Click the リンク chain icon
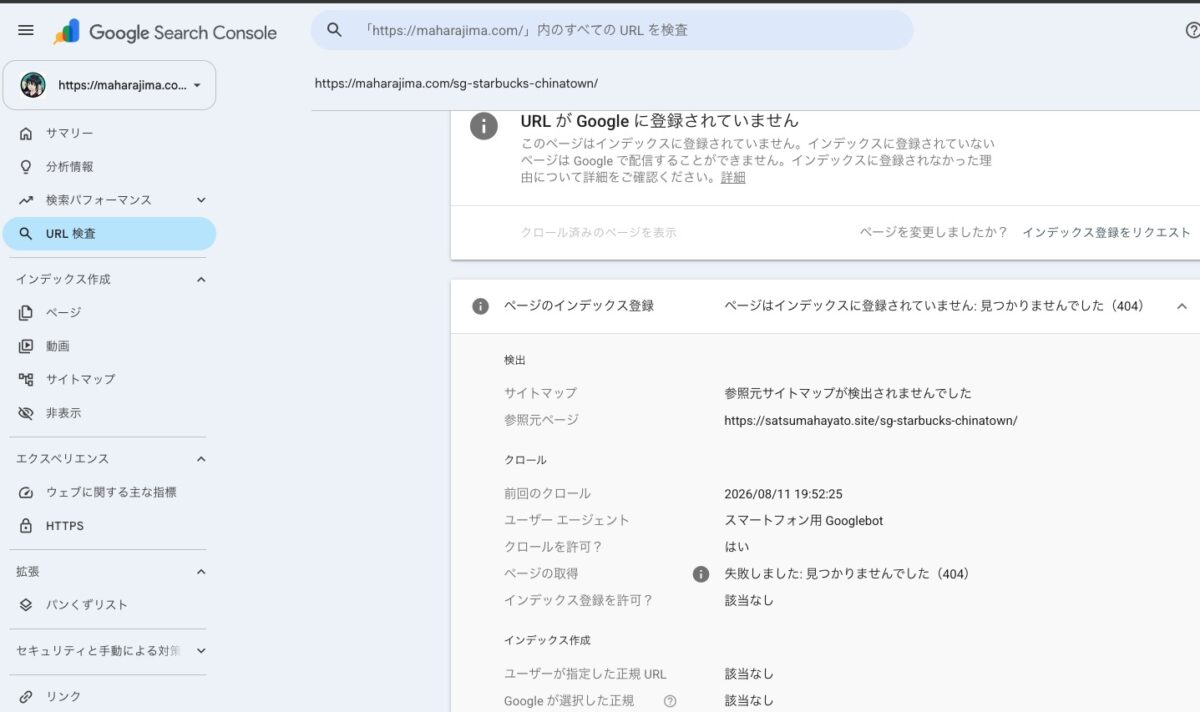The height and width of the screenshot is (712, 1200). click(x=26, y=696)
